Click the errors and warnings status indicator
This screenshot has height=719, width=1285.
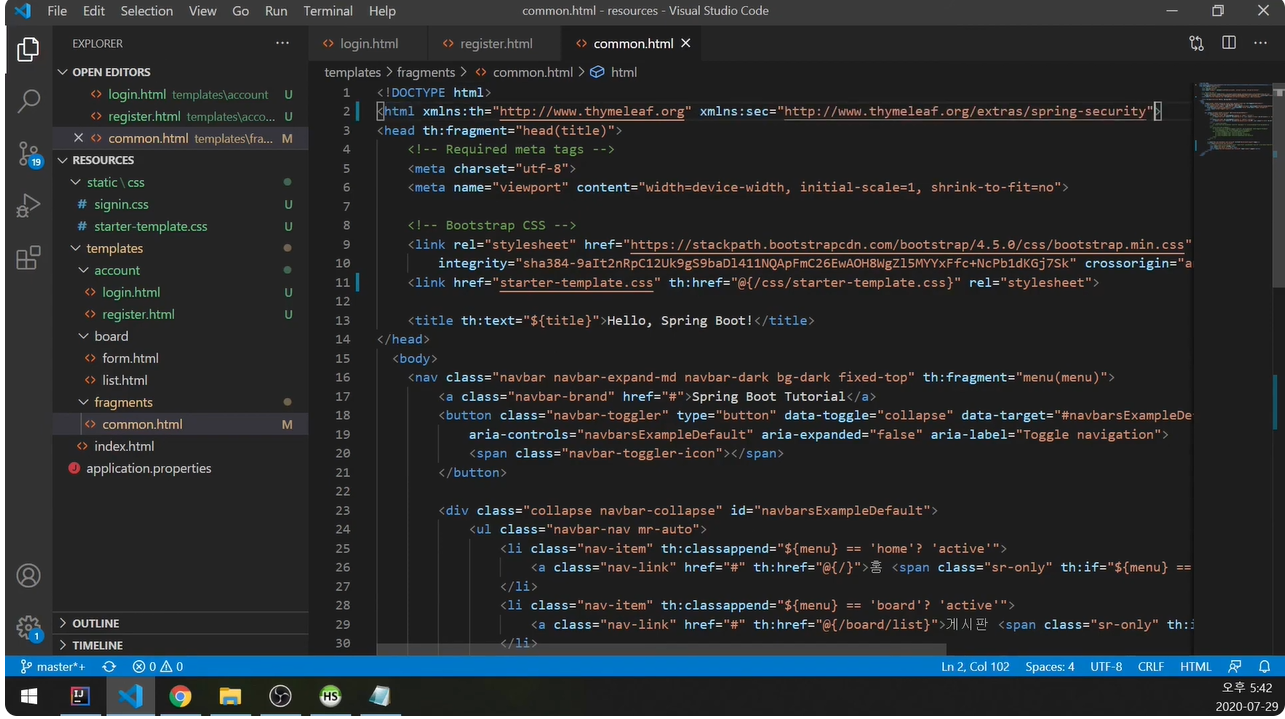tap(158, 666)
